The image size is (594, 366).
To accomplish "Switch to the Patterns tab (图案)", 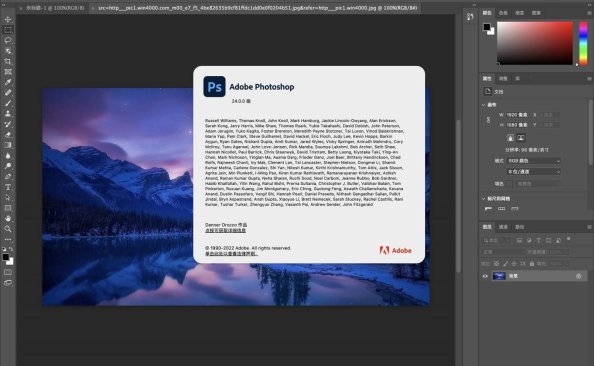I will (x=536, y=13).
